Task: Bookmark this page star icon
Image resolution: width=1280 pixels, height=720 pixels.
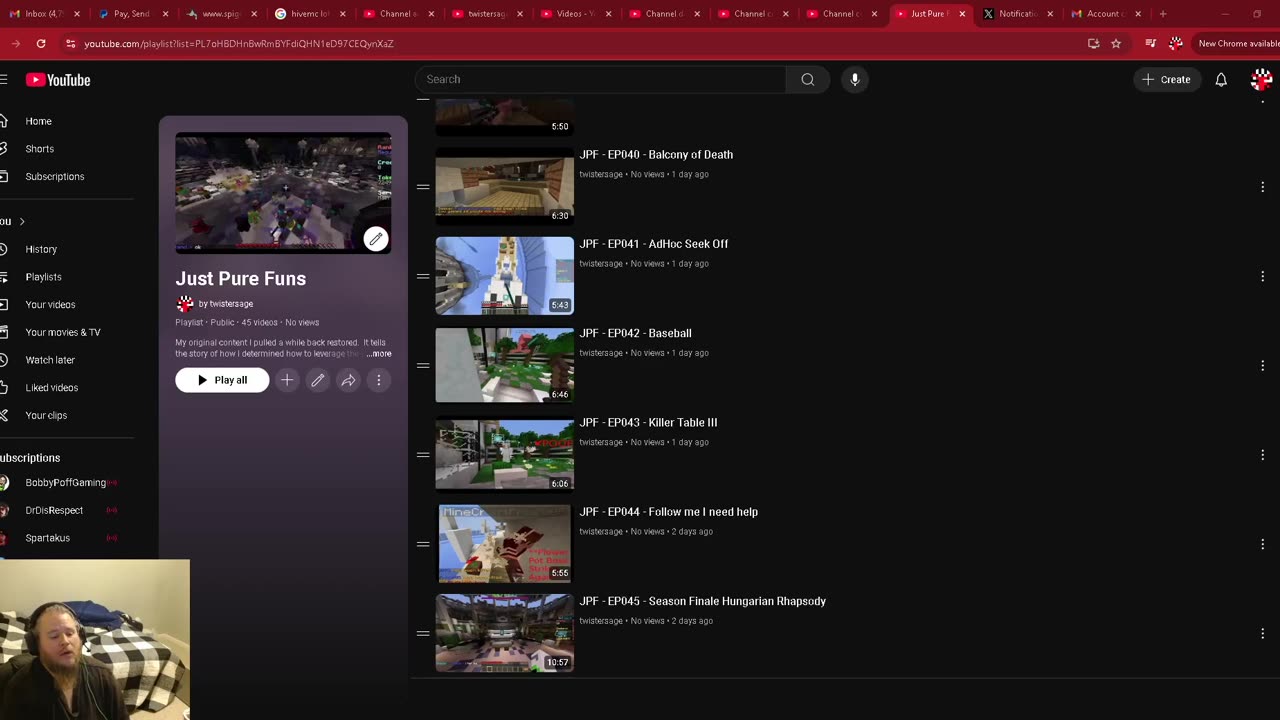Action: (x=1116, y=44)
